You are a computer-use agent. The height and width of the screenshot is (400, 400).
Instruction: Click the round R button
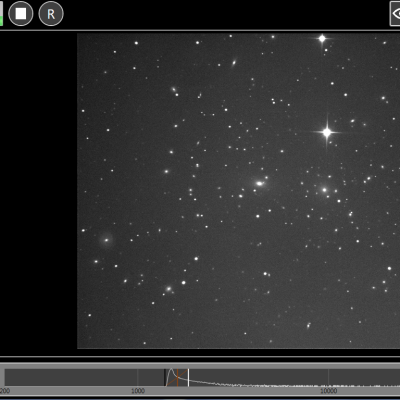(51, 14)
